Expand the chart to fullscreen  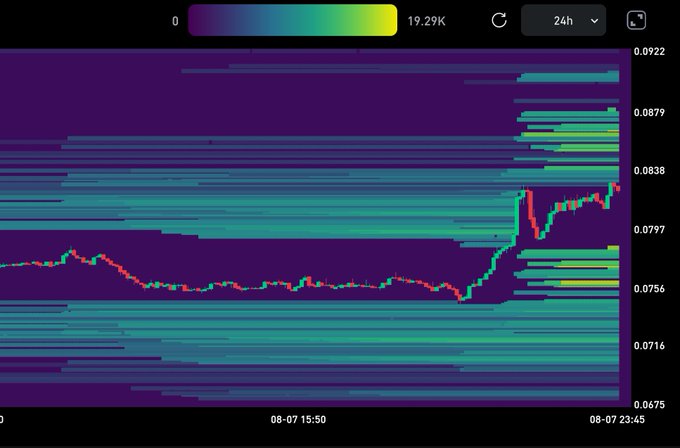[x=636, y=20]
